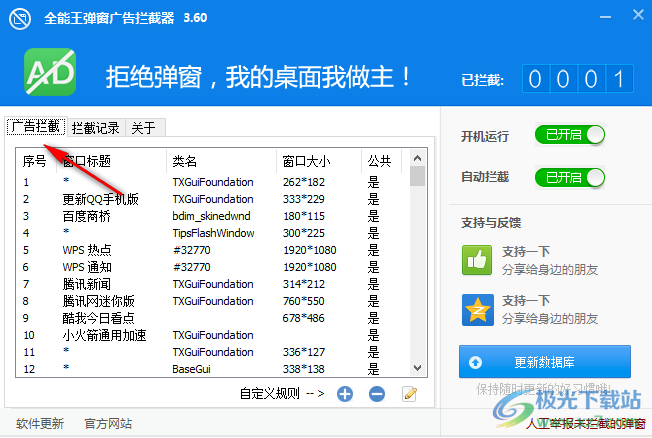The image size is (652, 438).
Task: Click the 262*182 window size cell
Action: pos(304,182)
